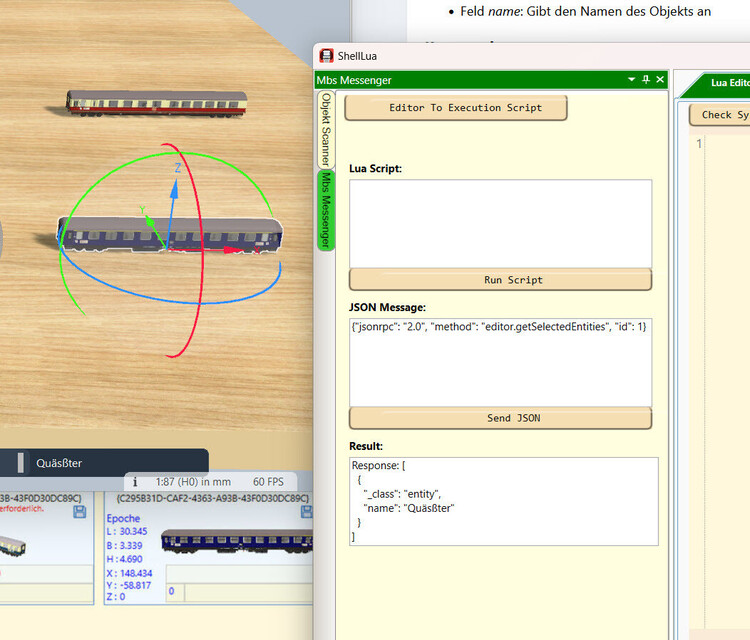This screenshot has height=640, width=750.
Task: Click inside the Result response box
Action: (504, 501)
